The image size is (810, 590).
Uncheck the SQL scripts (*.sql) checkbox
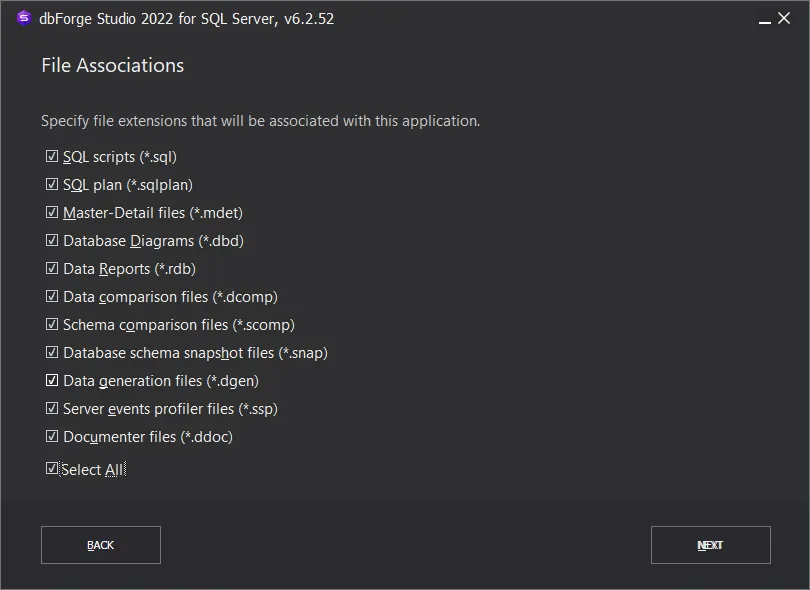point(52,157)
